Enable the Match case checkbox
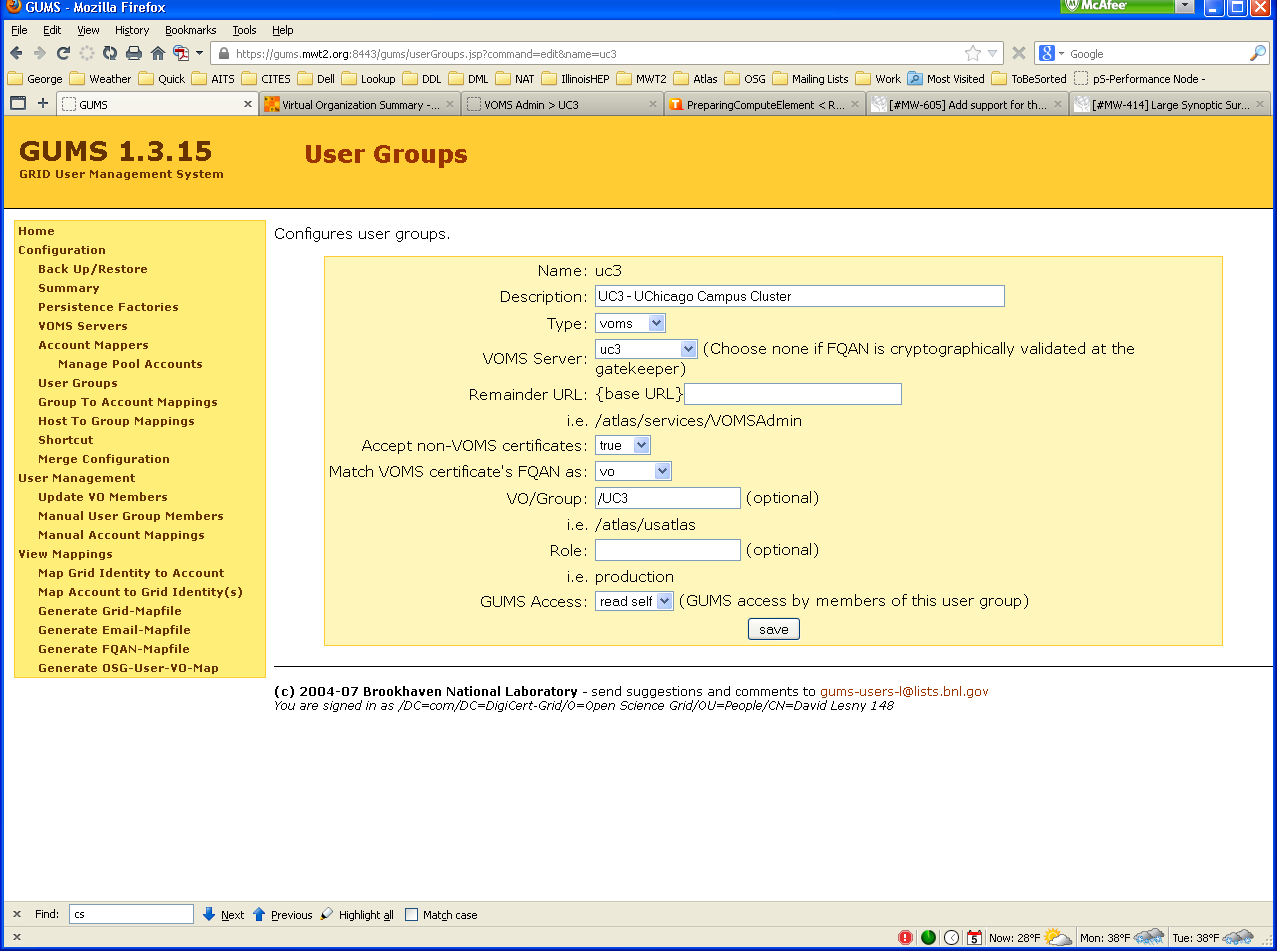The width and height of the screenshot is (1277, 951). point(410,914)
